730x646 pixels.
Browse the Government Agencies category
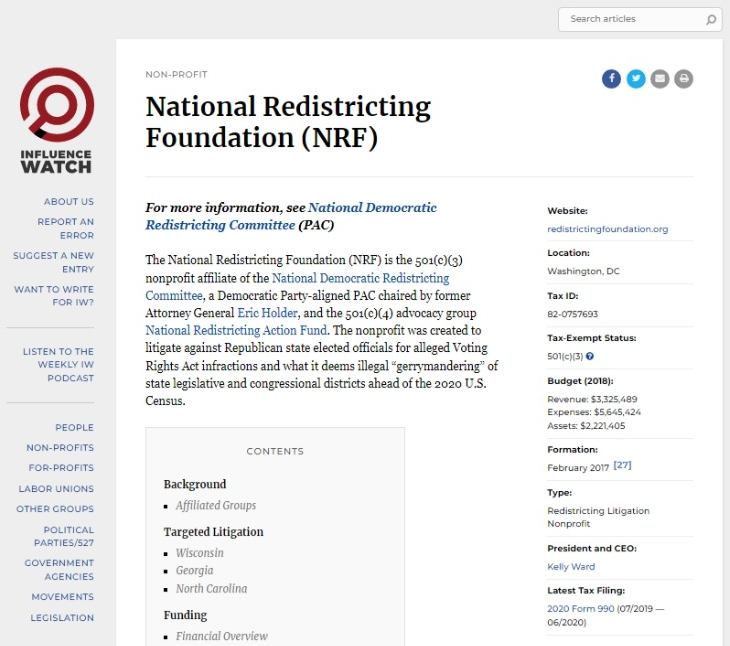[x=59, y=570]
